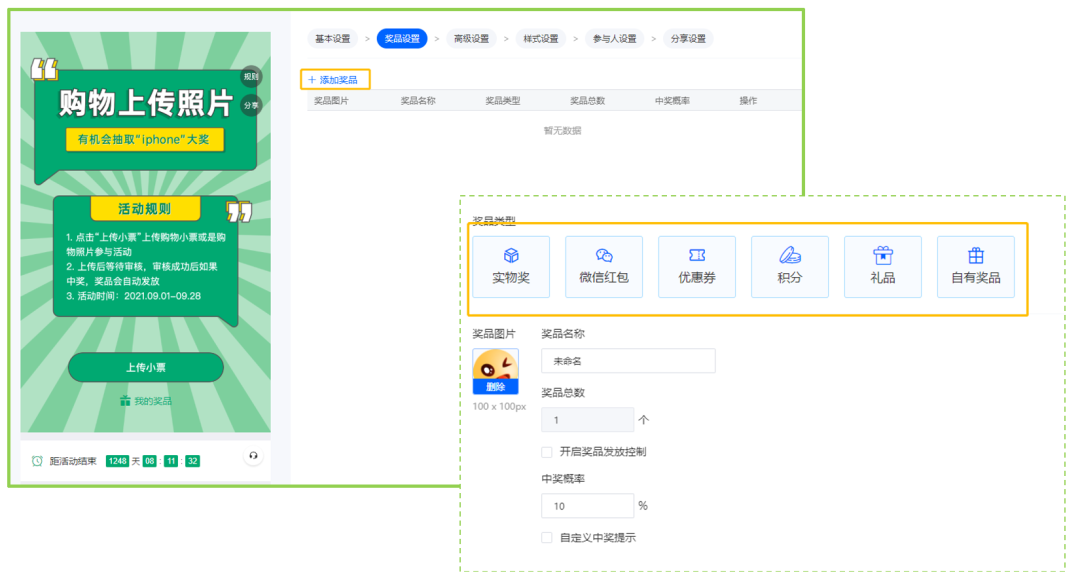The width and height of the screenshot is (1080, 586).
Task: Click the 操作 column header
Action: 748,101
